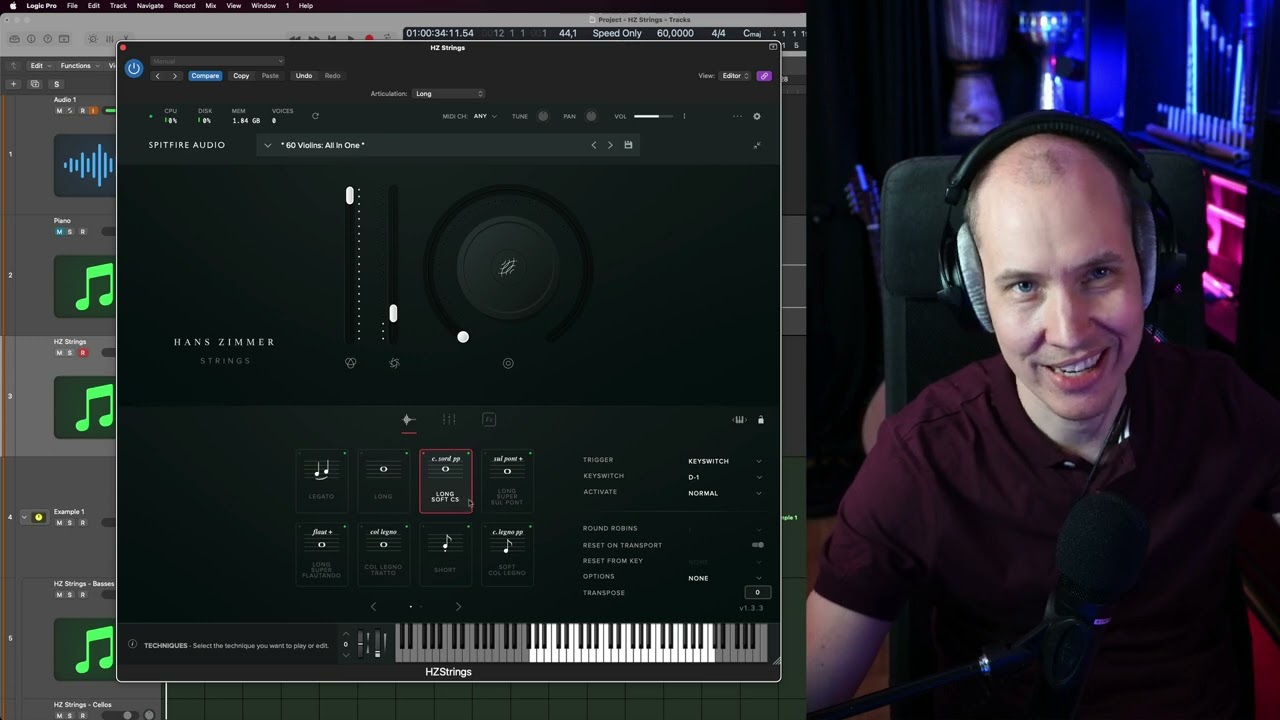This screenshot has width=1280, height=720.
Task: Select the Long Soft CS technique tile
Action: [446, 481]
